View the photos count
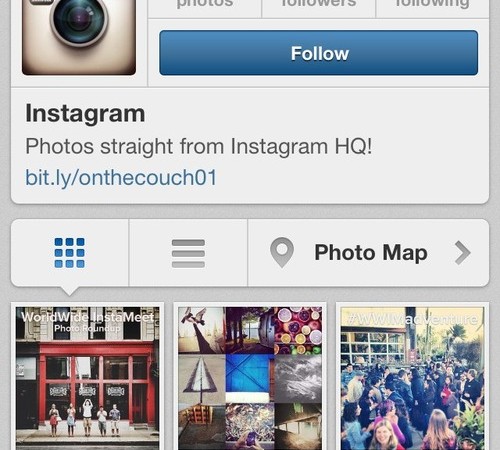 click(205, 7)
